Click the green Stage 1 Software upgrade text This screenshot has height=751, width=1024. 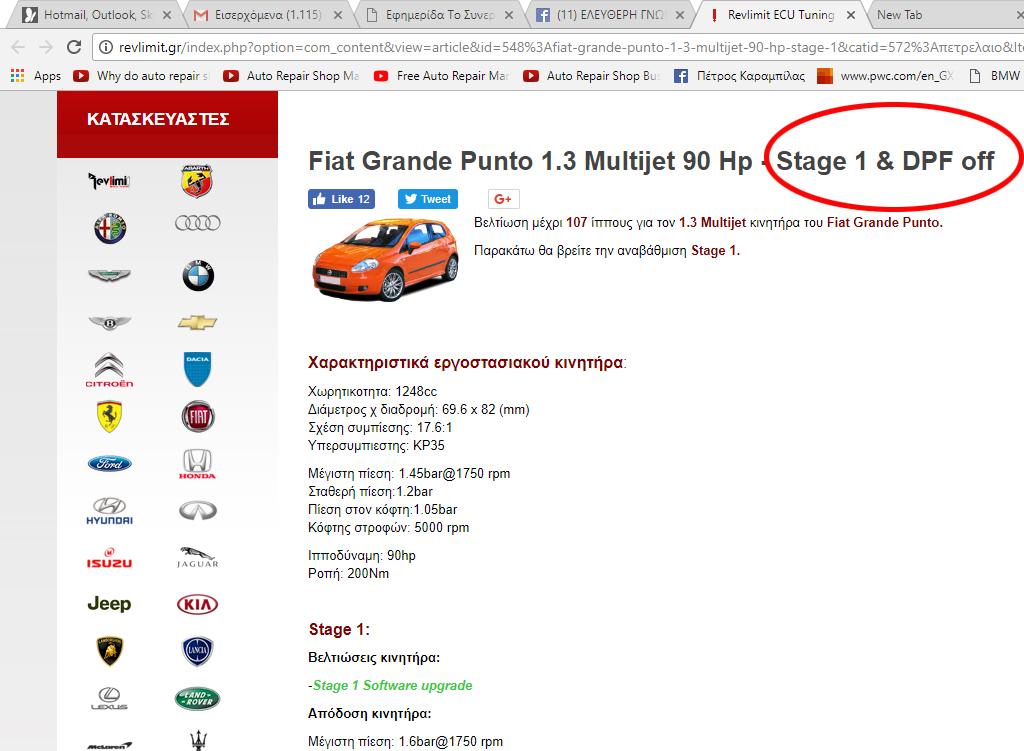(x=390, y=685)
